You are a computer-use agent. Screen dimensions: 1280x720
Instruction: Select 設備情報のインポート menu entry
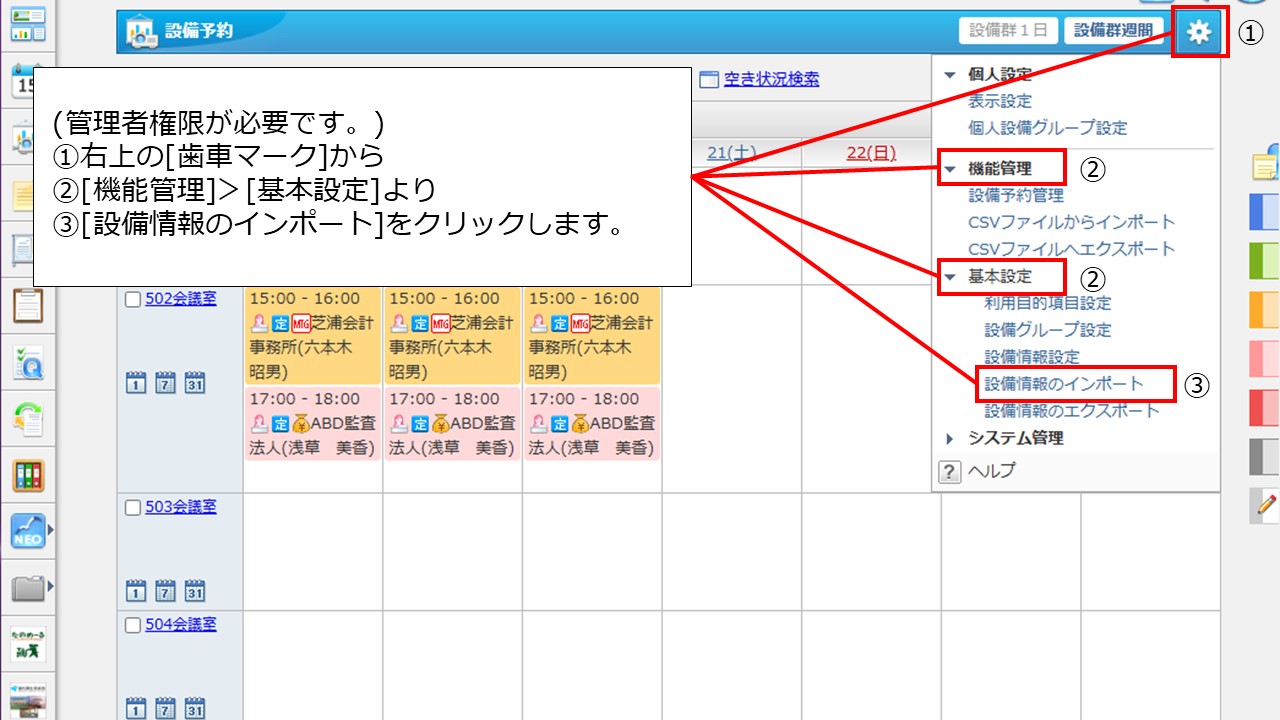(x=1064, y=384)
